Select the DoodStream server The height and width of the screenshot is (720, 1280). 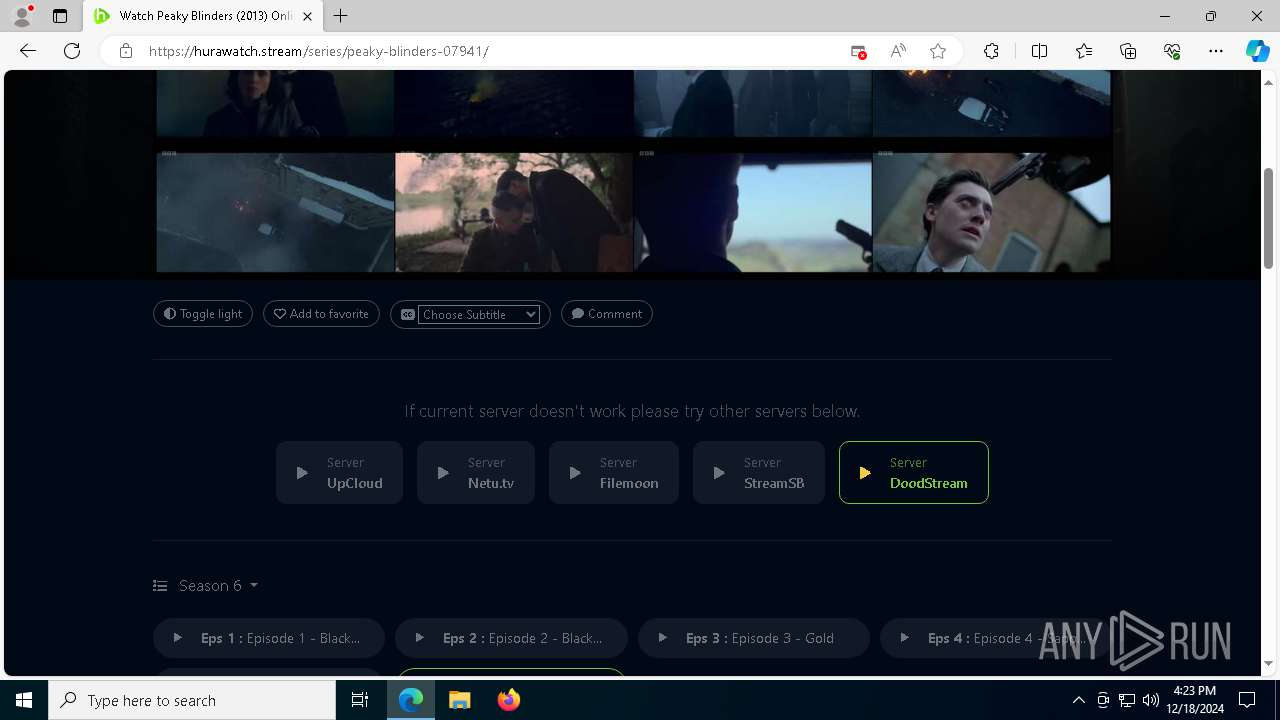(x=914, y=473)
